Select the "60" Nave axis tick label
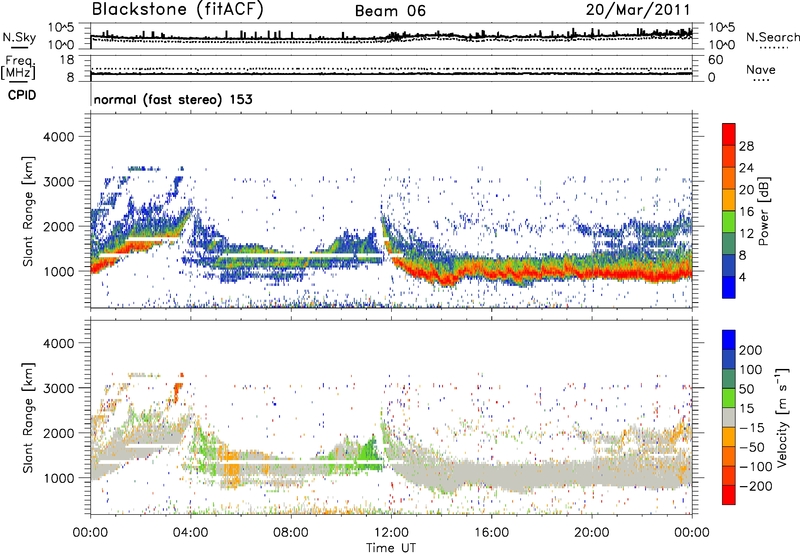This screenshot has height=554, width=800. [x=715, y=60]
